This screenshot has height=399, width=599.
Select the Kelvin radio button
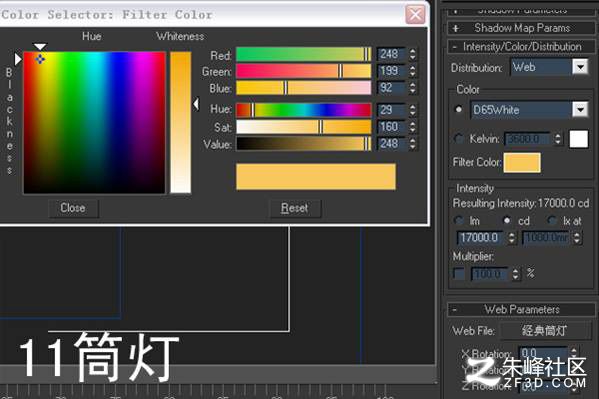pyautogui.click(x=459, y=139)
